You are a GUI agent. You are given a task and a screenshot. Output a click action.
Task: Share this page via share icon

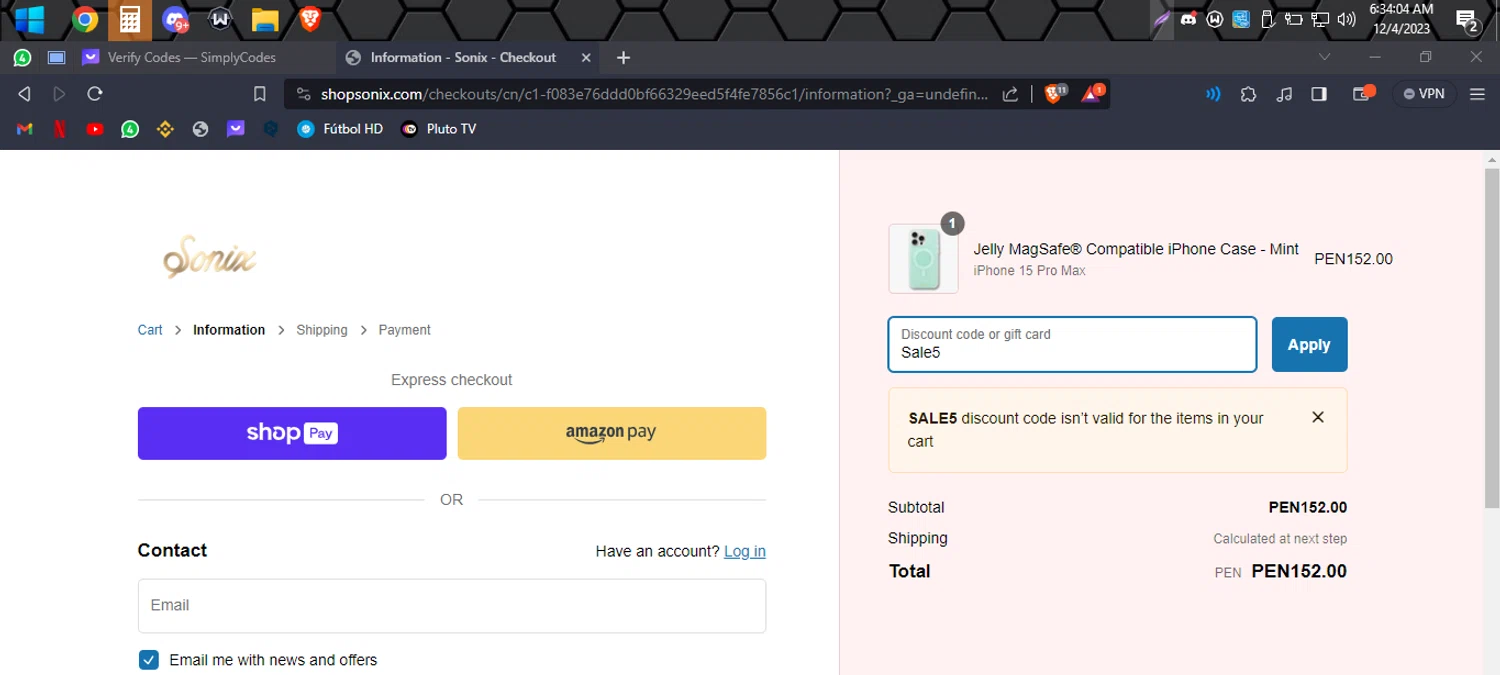pyautogui.click(x=1010, y=94)
